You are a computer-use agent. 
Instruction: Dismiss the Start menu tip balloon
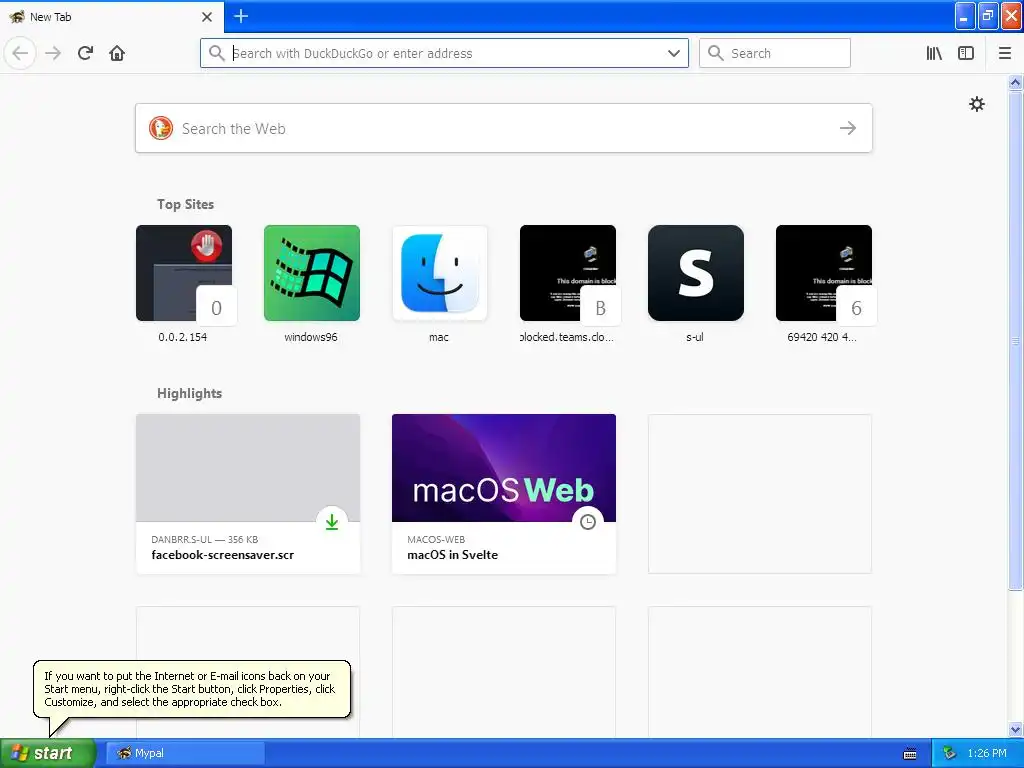pyautogui.click(x=191, y=689)
